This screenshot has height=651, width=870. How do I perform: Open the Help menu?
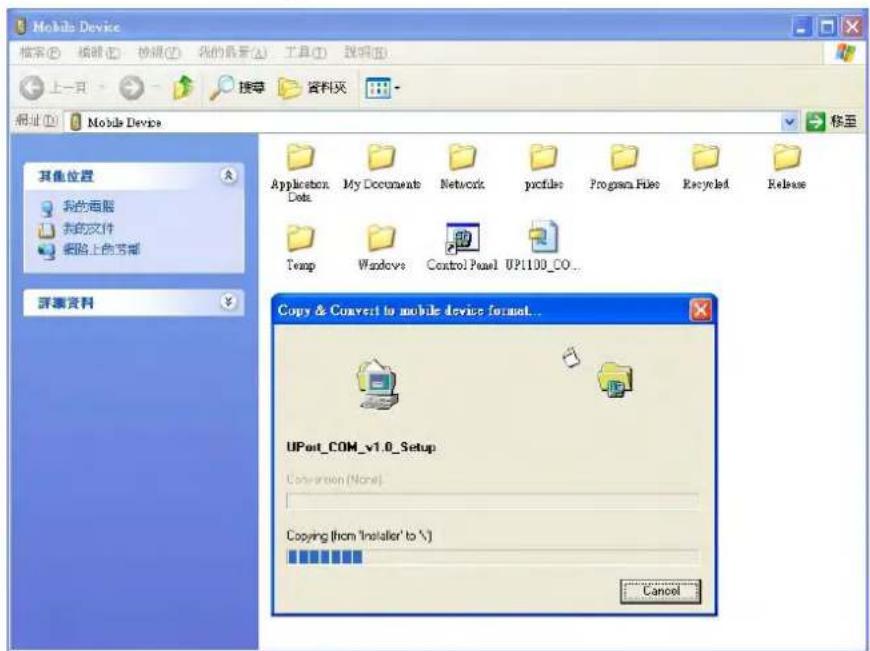point(365,53)
